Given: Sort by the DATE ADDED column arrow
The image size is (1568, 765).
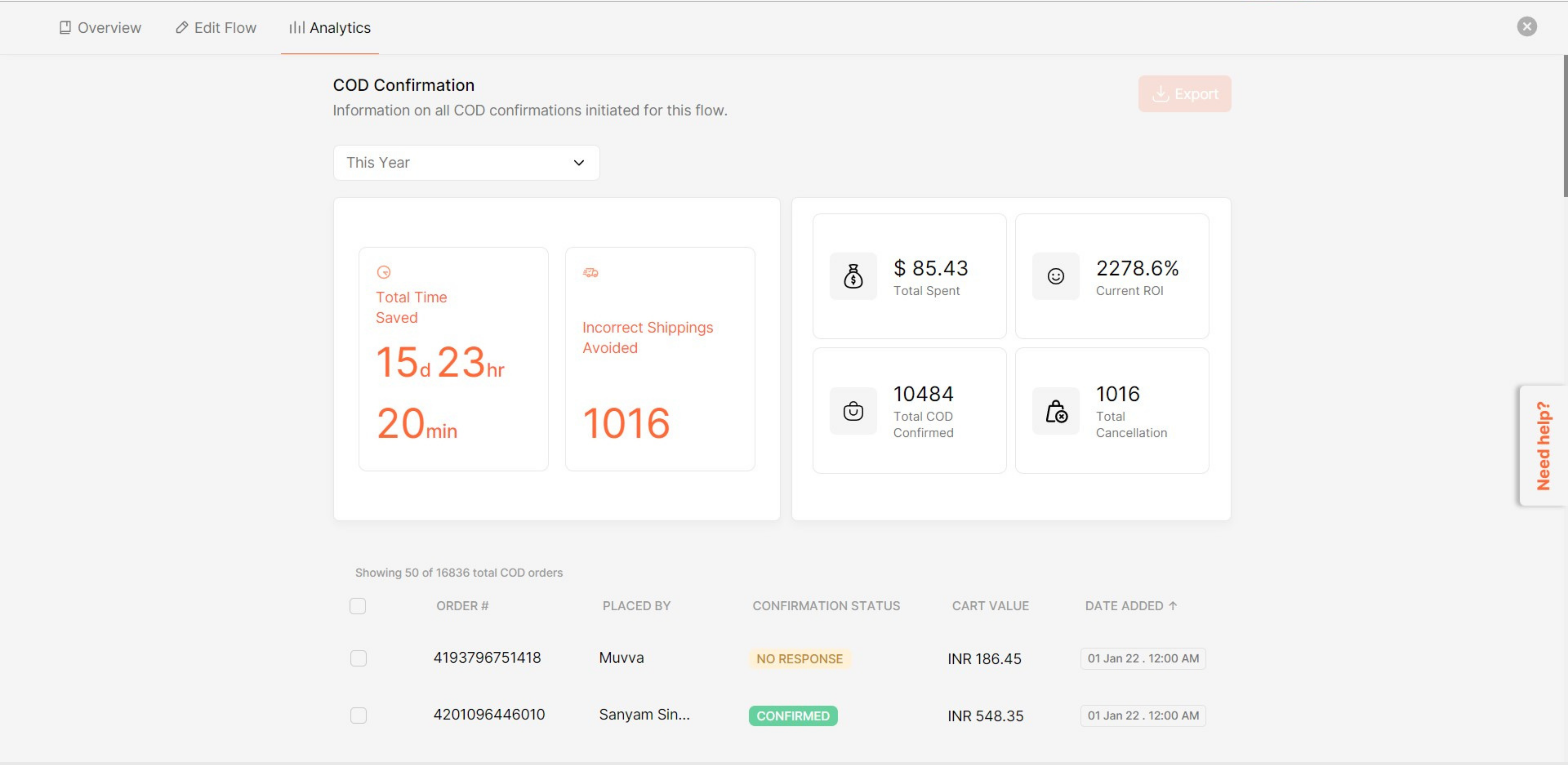Looking at the screenshot, I should [1173, 606].
